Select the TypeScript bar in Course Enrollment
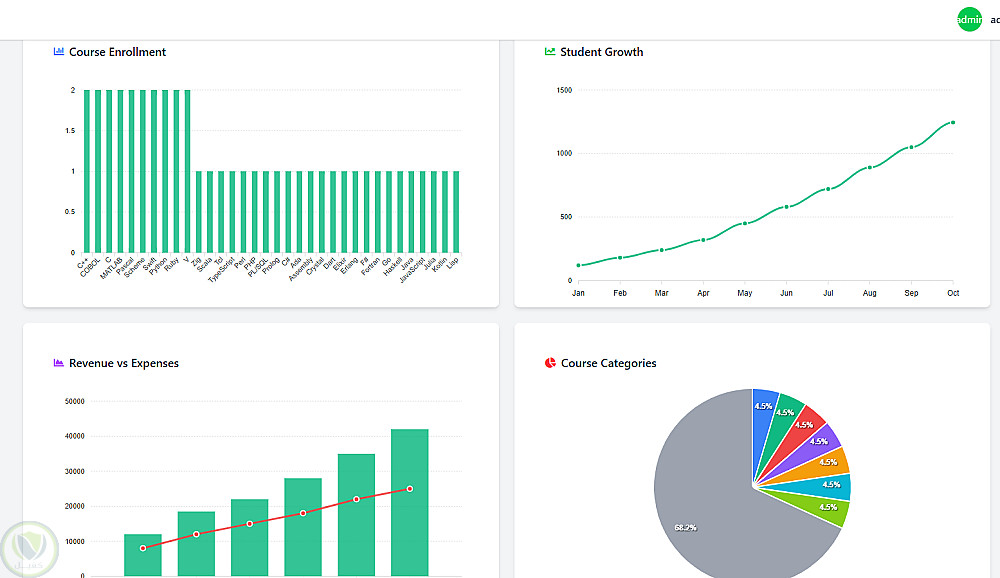1000x578 pixels. [x=232, y=212]
